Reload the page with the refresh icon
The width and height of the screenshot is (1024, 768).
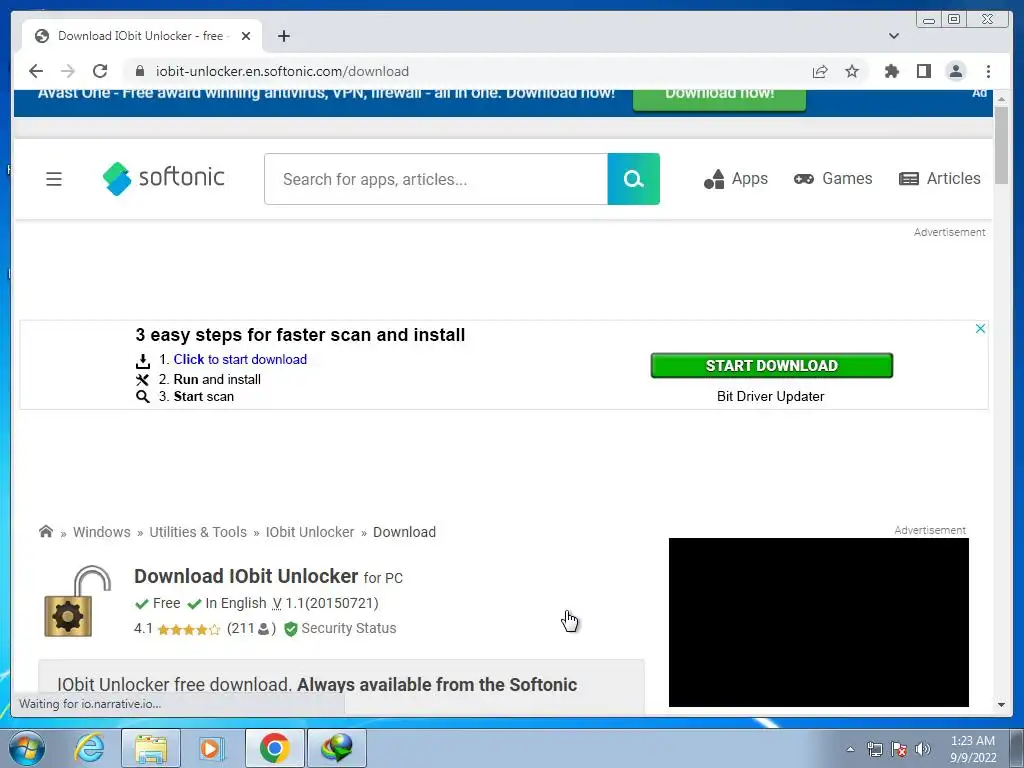click(100, 71)
